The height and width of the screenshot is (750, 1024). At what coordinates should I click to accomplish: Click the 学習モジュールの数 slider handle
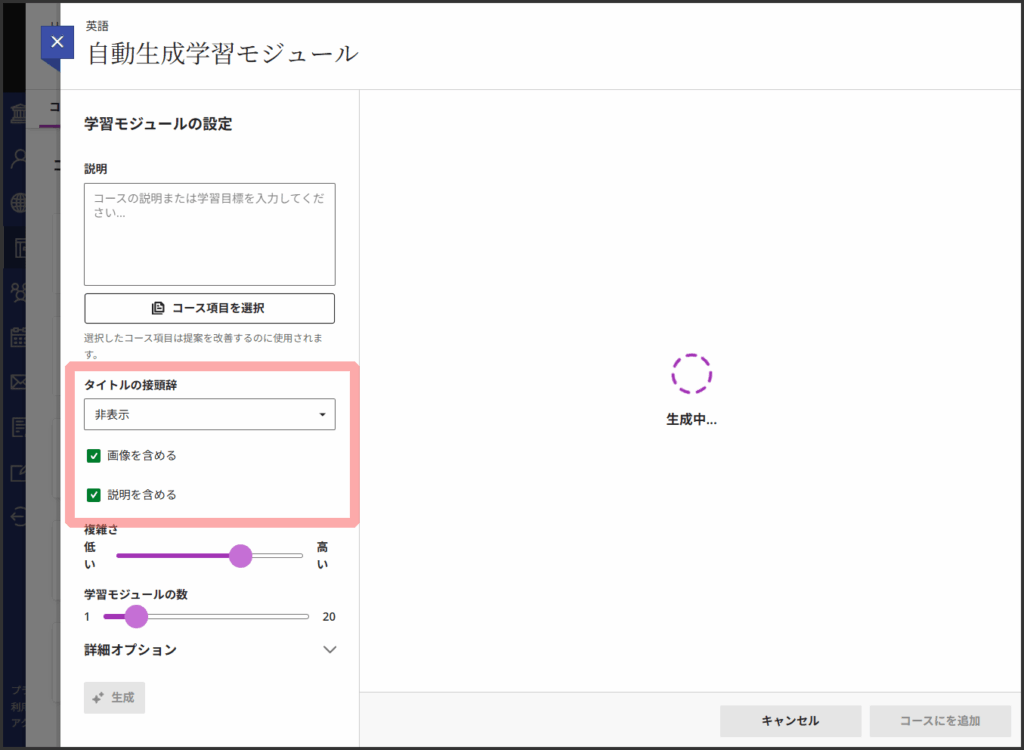pos(136,616)
